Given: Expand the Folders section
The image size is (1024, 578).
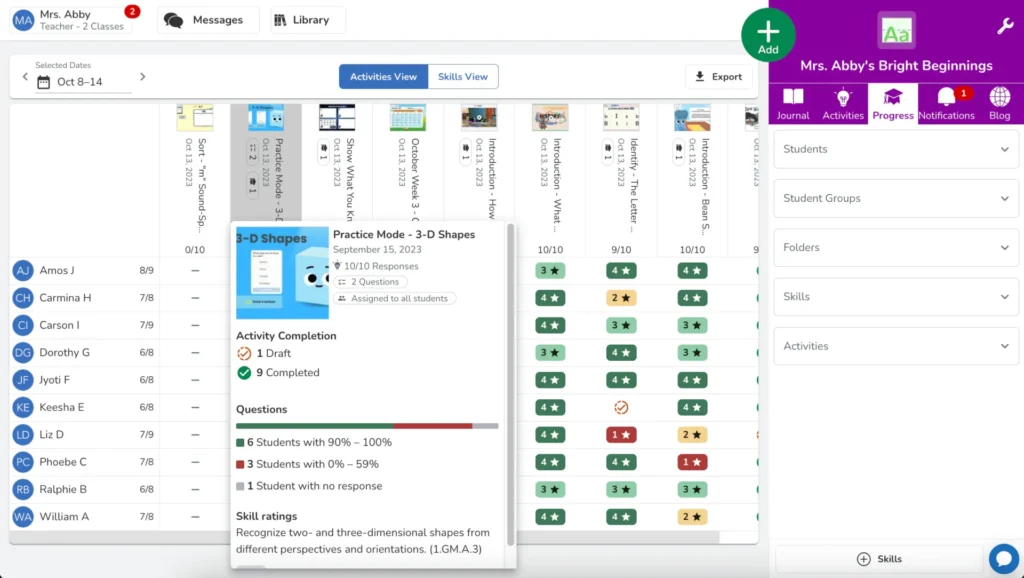Looking at the screenshot, I should 895,247.
